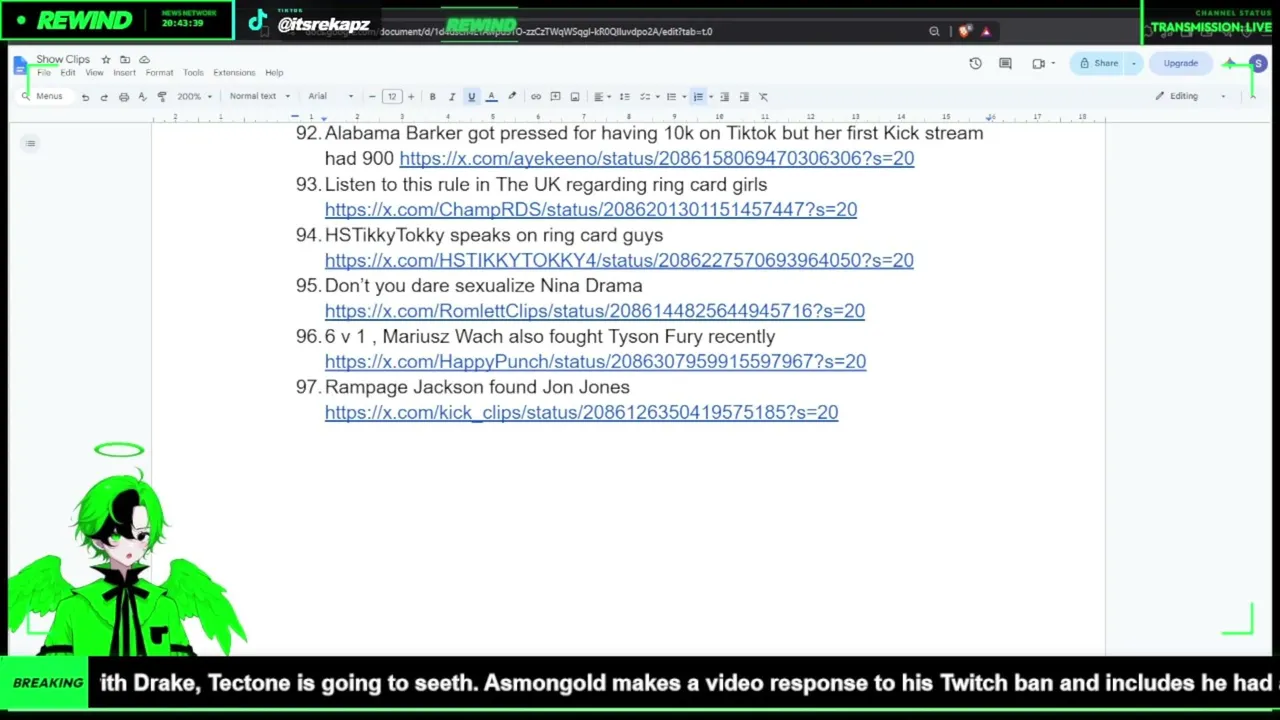This screenshot has height=720, width=1280.
Task: Activate the Paint format tool
Action: coord(161,97)
